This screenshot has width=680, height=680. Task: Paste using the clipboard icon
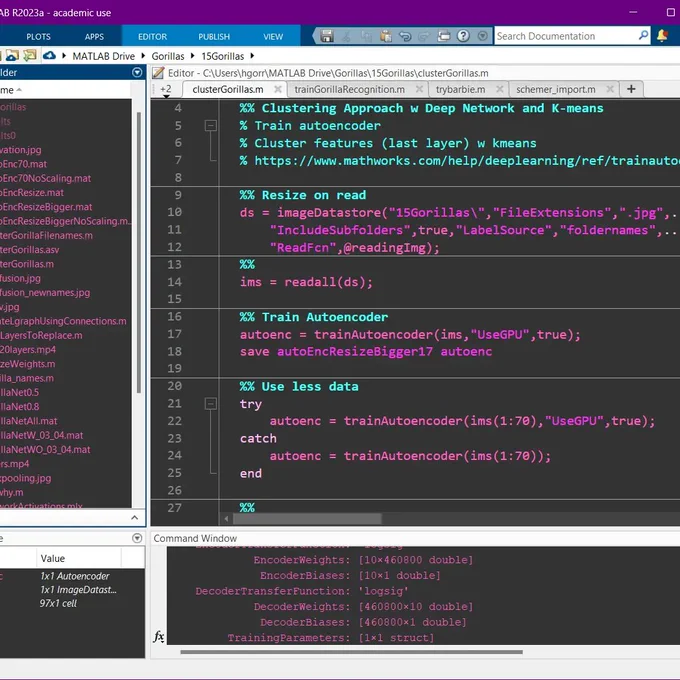(x=386, y=36)
